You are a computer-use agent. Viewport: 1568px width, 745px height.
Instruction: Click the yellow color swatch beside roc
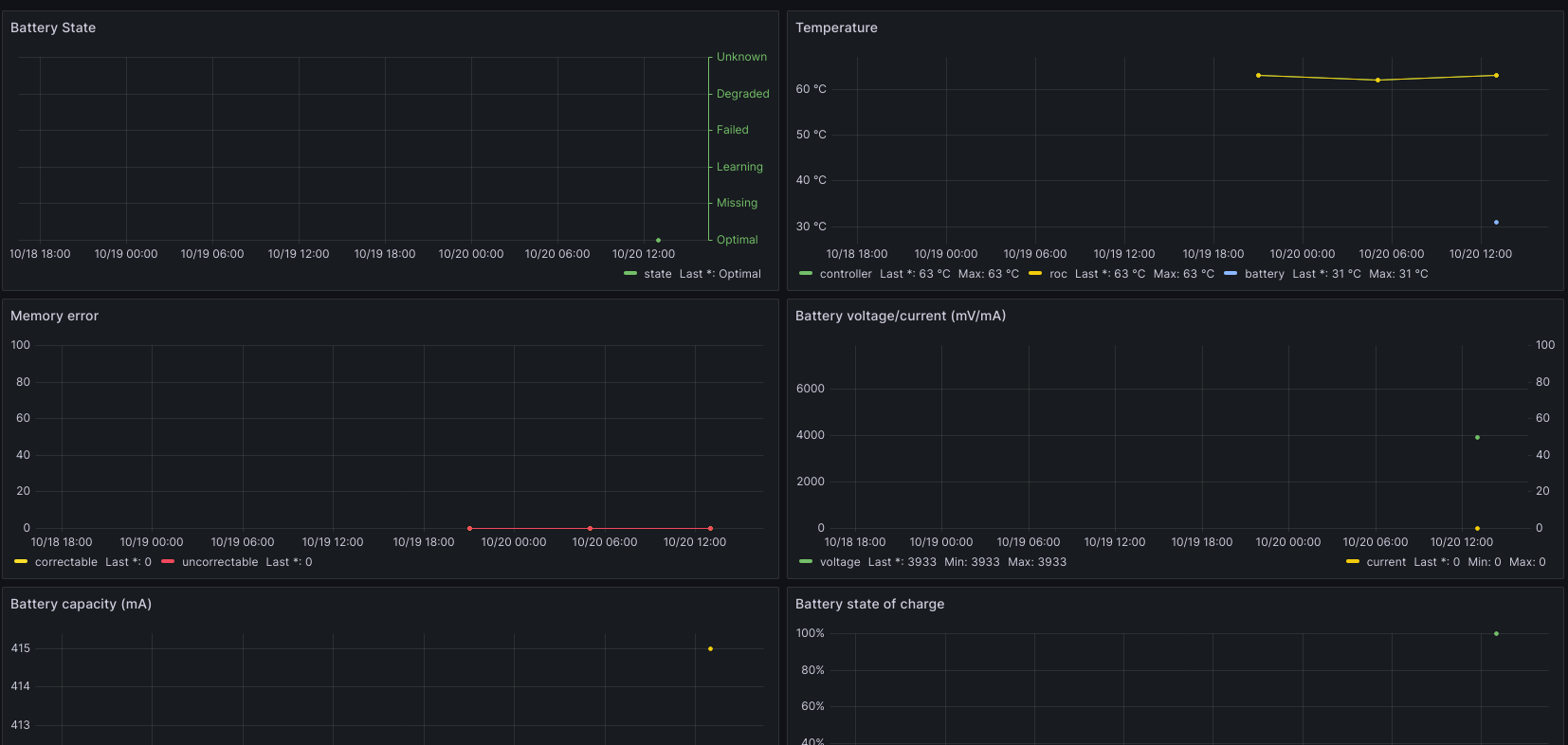coord(1035,274)
